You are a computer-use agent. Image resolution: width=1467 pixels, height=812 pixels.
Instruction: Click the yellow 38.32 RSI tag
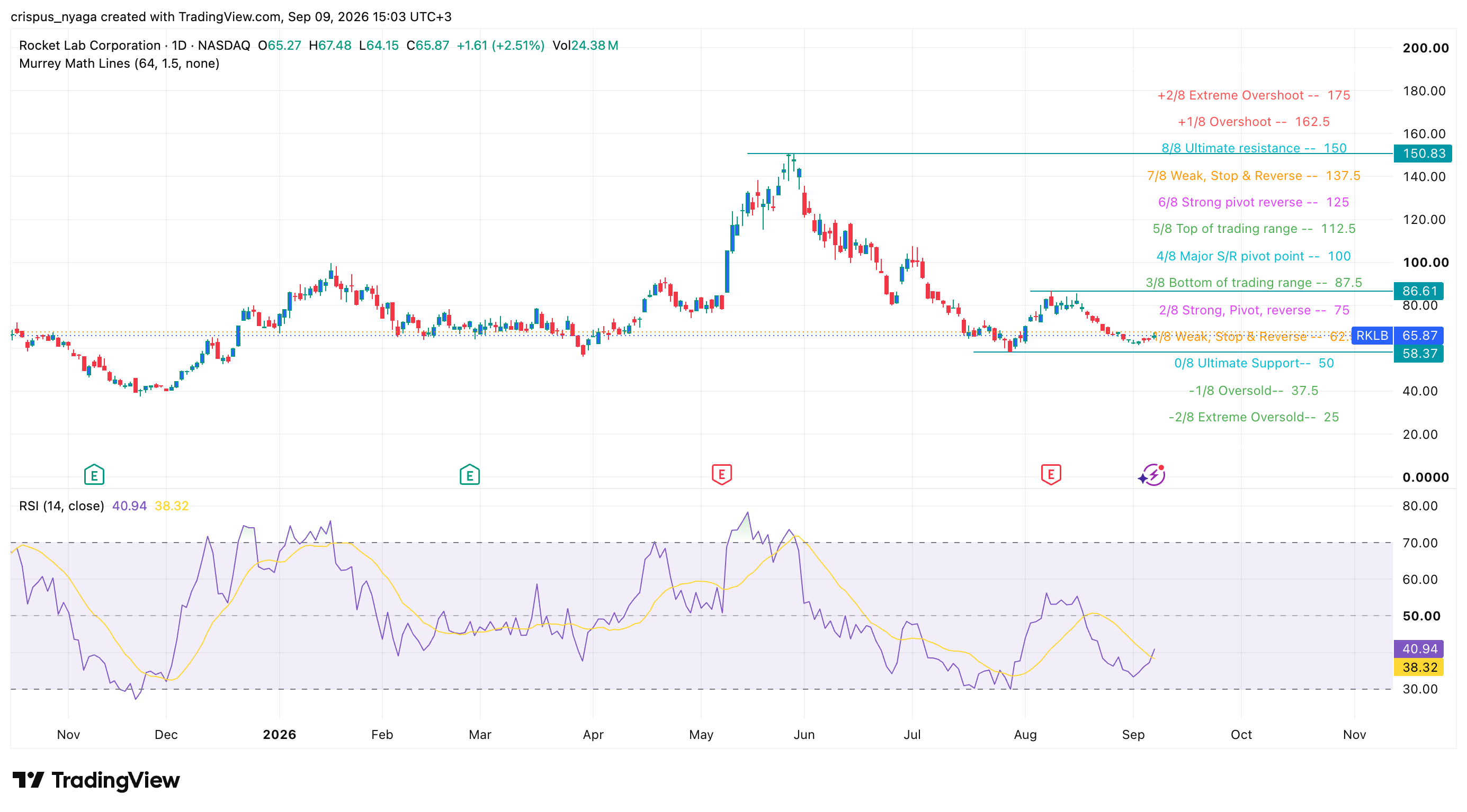tap(1419, 667)
